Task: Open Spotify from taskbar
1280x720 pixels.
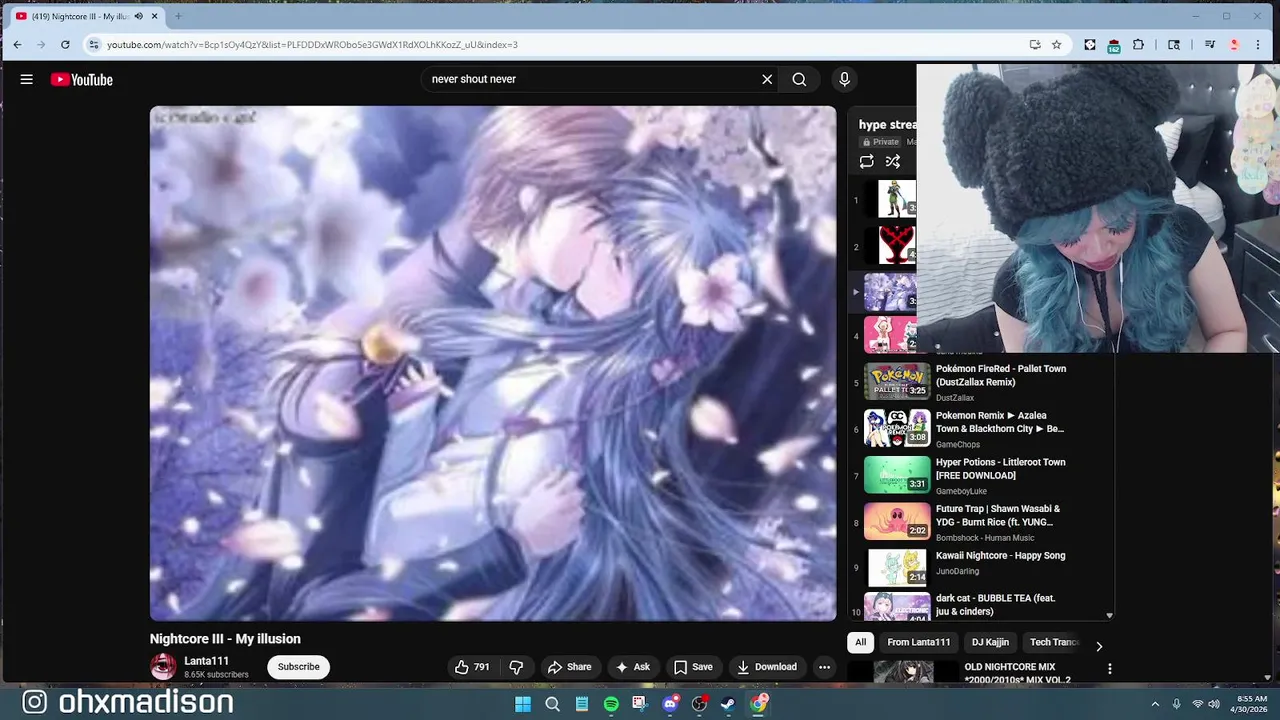Action: pos(611,704)
